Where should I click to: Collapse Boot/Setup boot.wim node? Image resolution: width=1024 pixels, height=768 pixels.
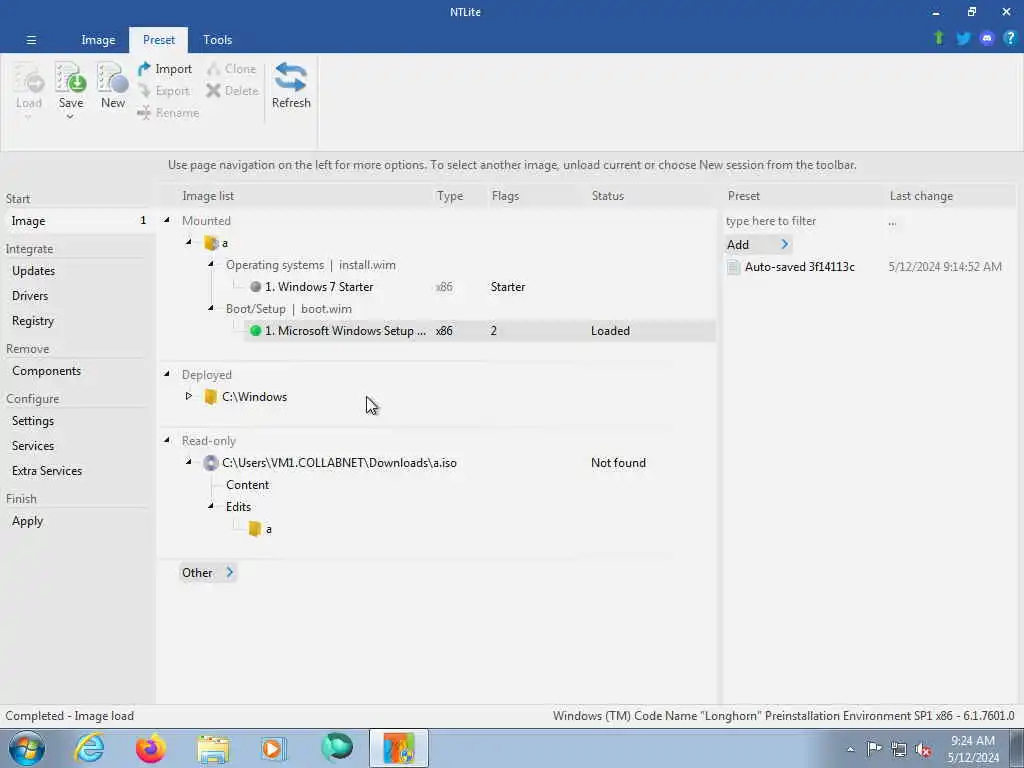[x=211, y=308]
